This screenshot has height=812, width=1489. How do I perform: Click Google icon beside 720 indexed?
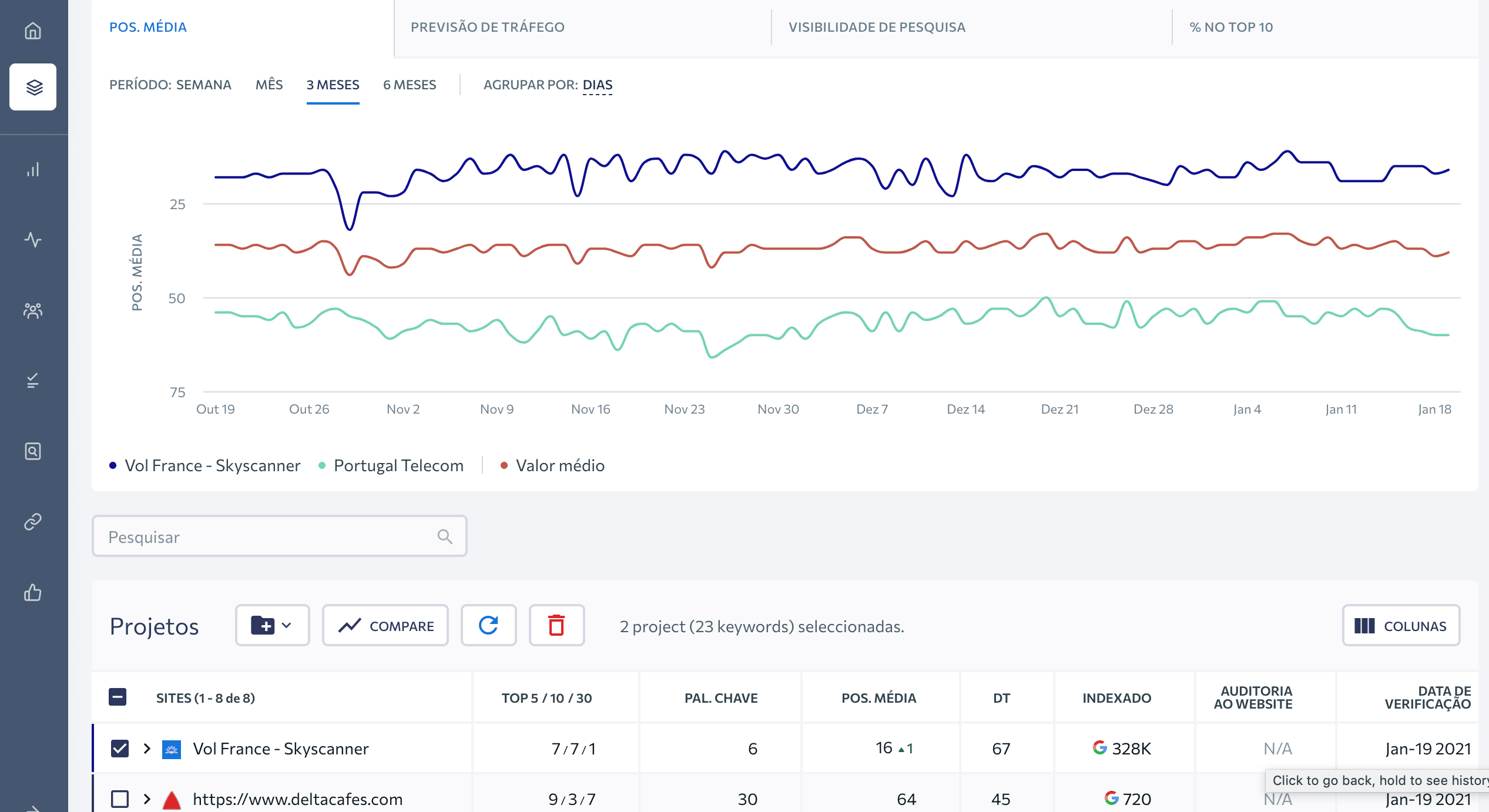pos(1111,798)
